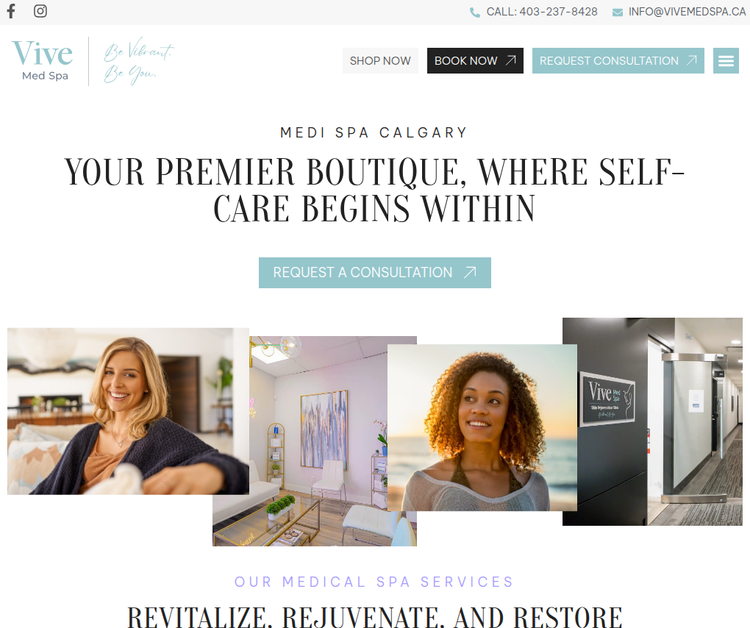Click the phone handset icon
The height and width of the screenshot is (628, 750).
click(474, 12)
